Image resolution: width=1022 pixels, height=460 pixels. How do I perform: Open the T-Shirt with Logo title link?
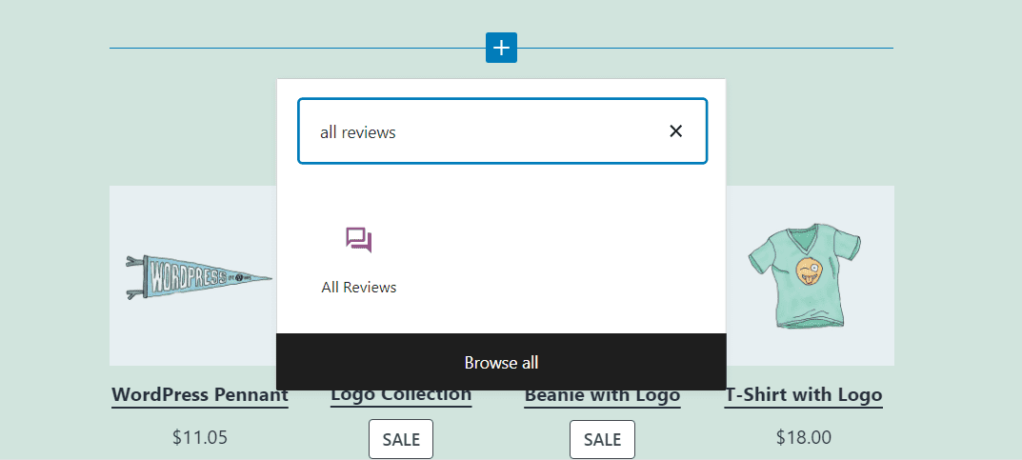[x=804, y=395]
